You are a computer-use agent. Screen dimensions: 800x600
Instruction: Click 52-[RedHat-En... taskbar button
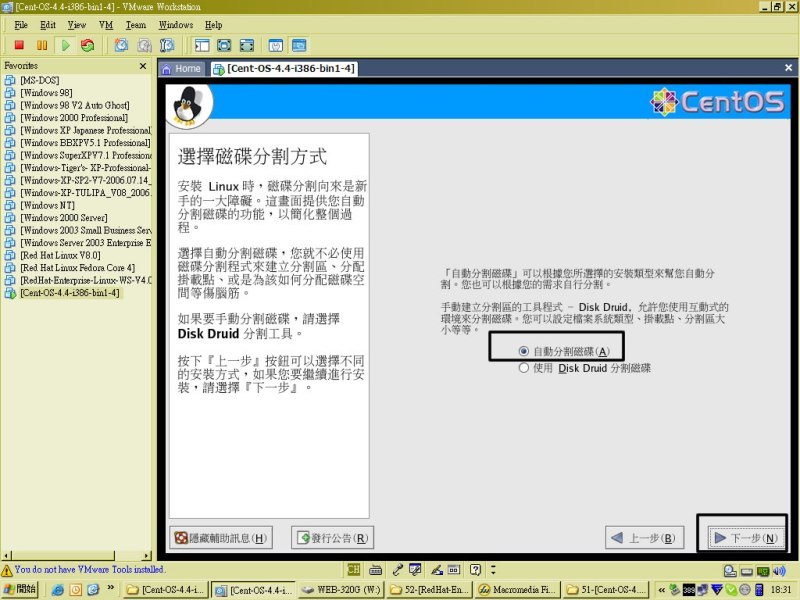point(430,590)
